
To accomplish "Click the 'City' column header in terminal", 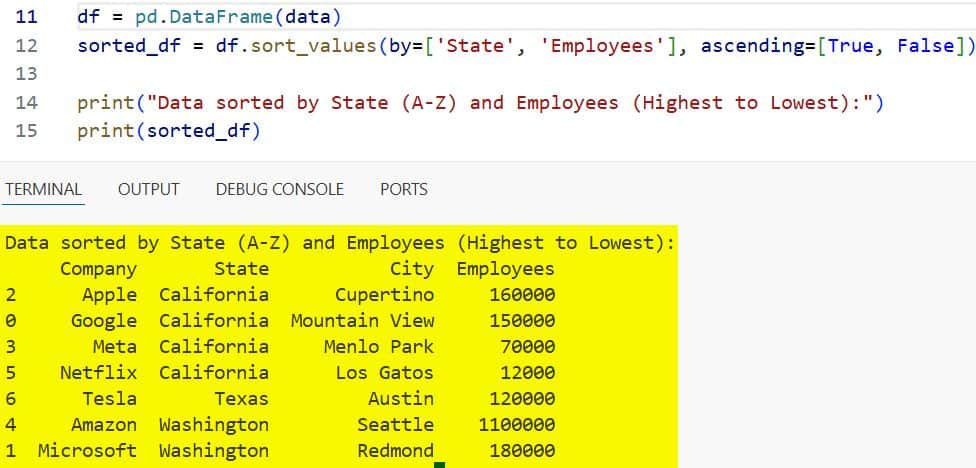I will point(412,269).
